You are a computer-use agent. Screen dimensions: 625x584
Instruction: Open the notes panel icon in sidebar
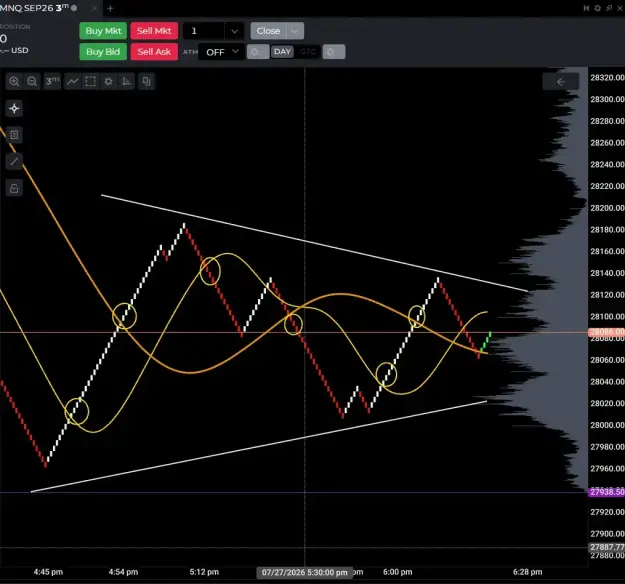tap(14, 135)
